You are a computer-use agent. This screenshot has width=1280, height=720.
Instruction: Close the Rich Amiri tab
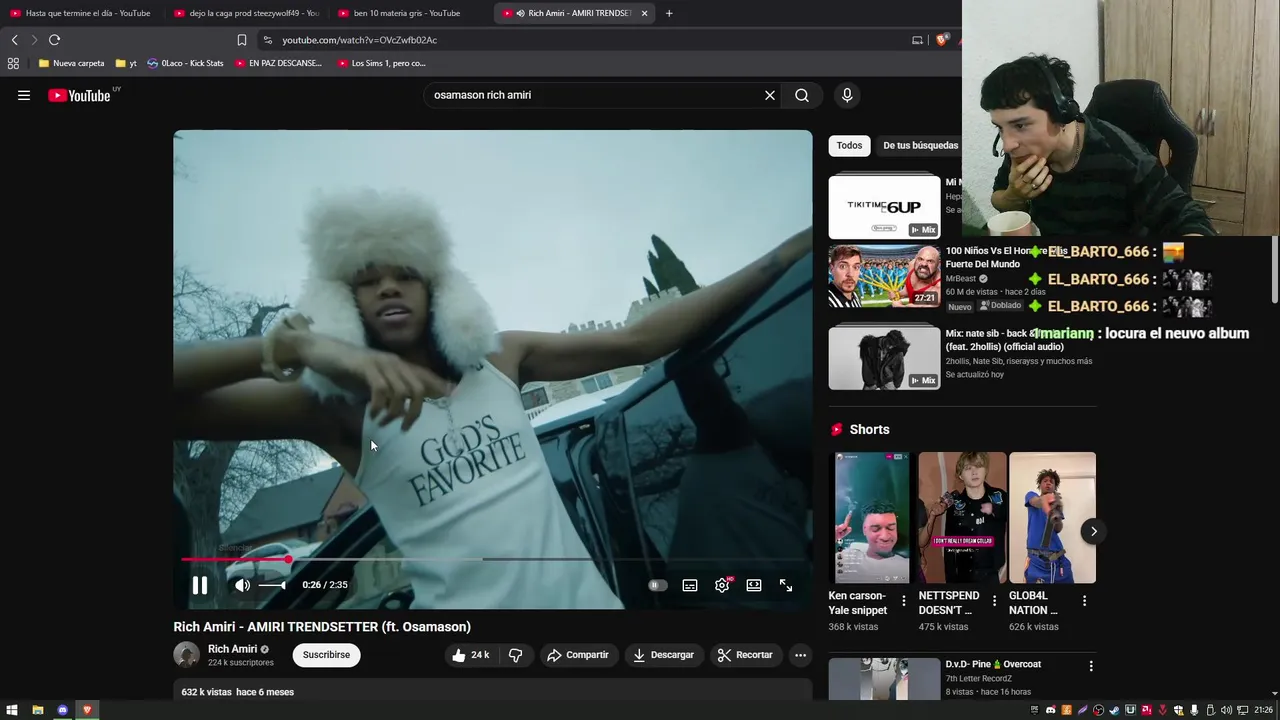(644, 13)
